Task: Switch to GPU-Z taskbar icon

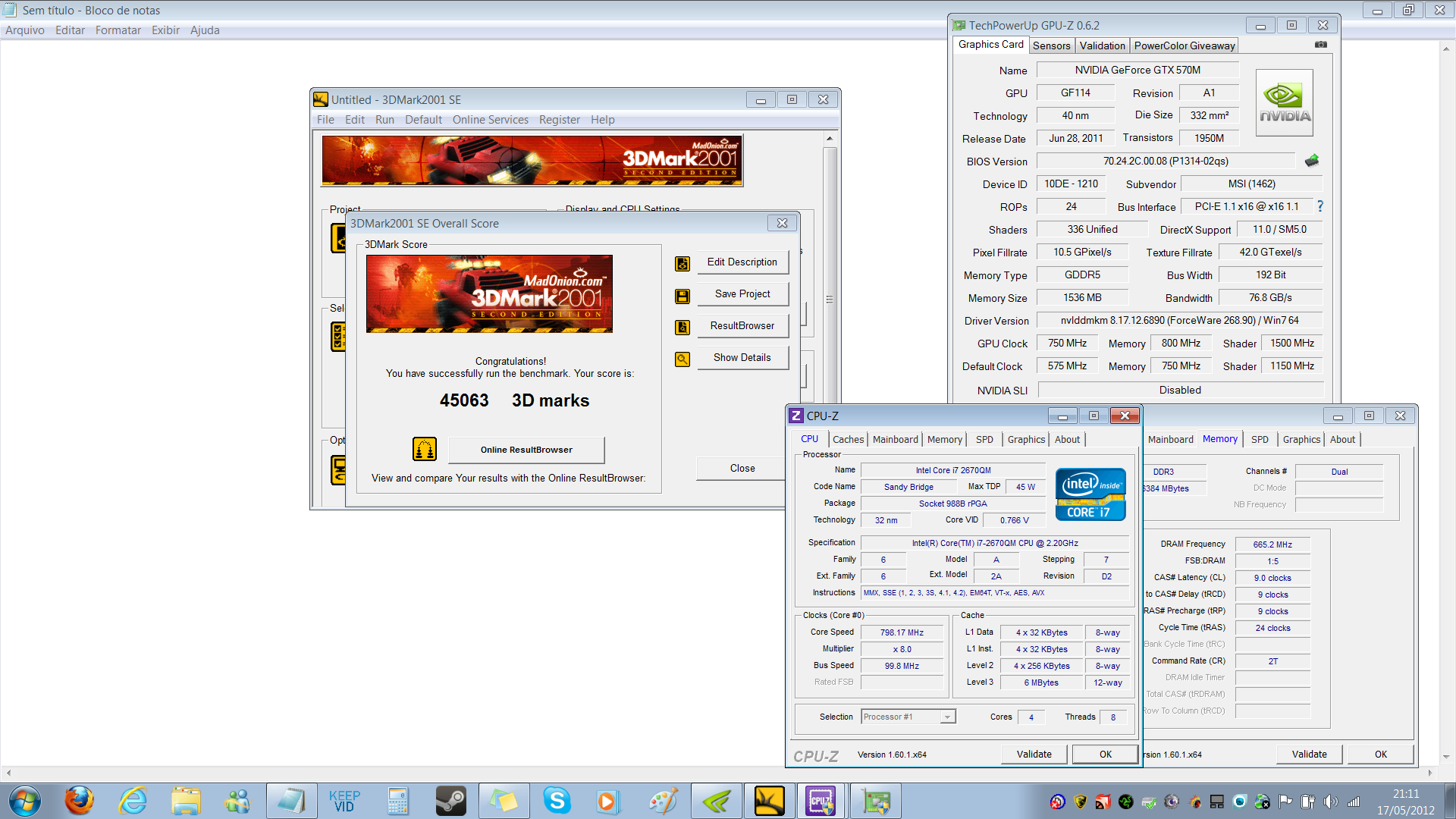Action: tap(876, 801)
